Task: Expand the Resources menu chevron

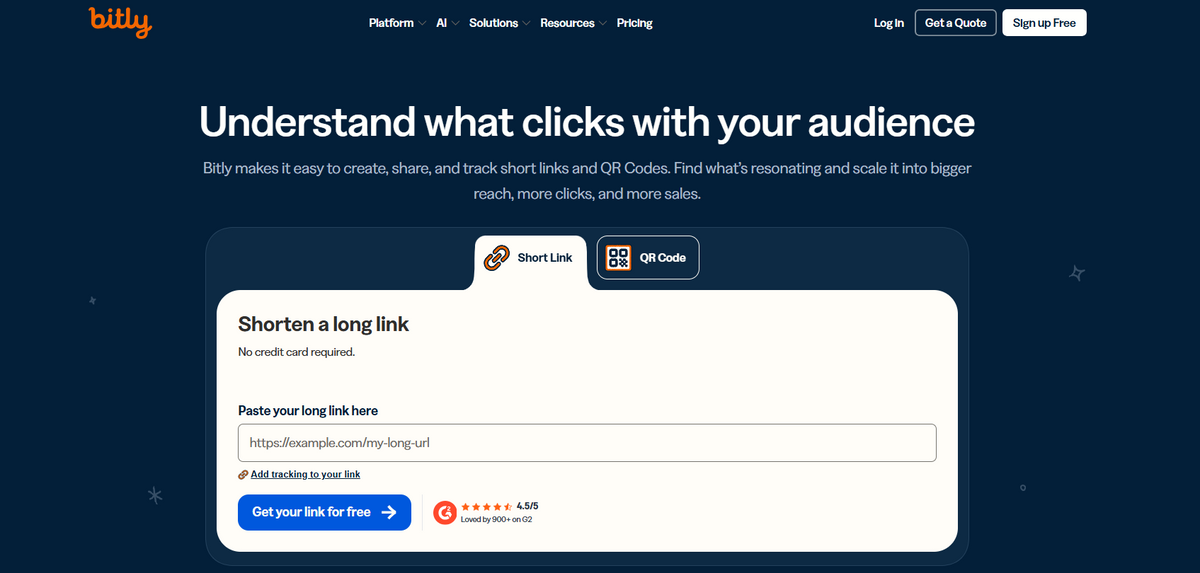Action: 603,23
